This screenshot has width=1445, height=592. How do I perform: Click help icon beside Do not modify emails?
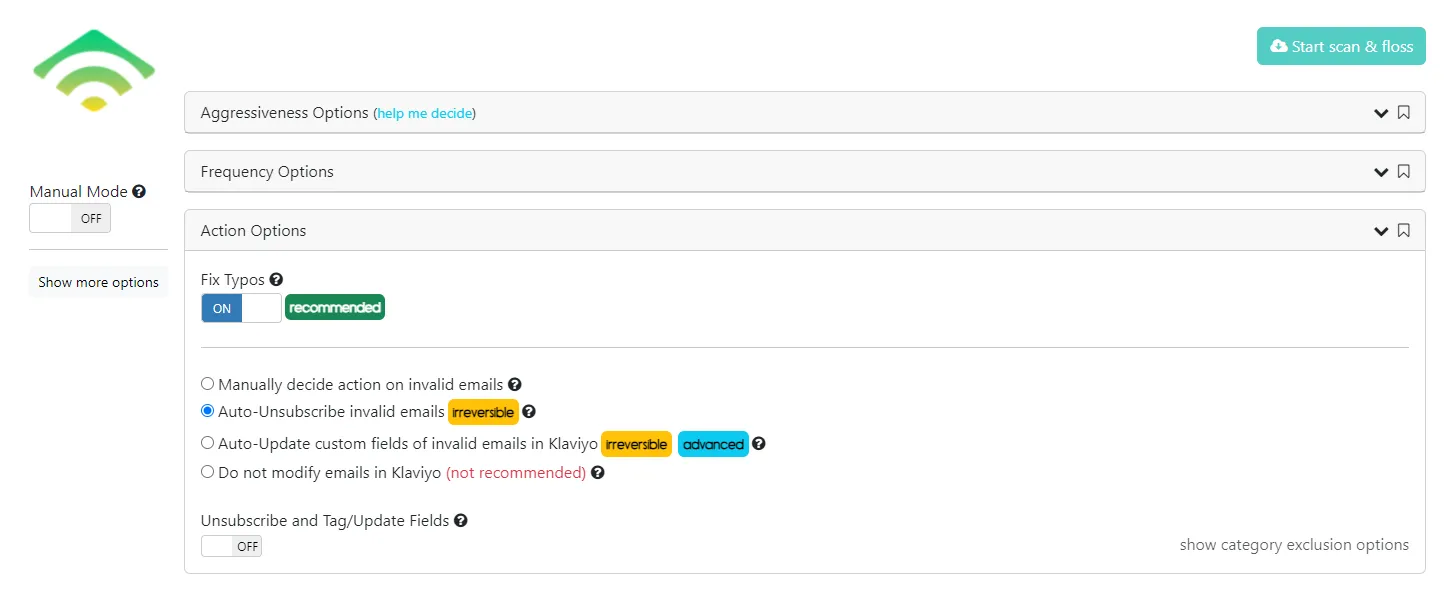[x=598, y=473]
